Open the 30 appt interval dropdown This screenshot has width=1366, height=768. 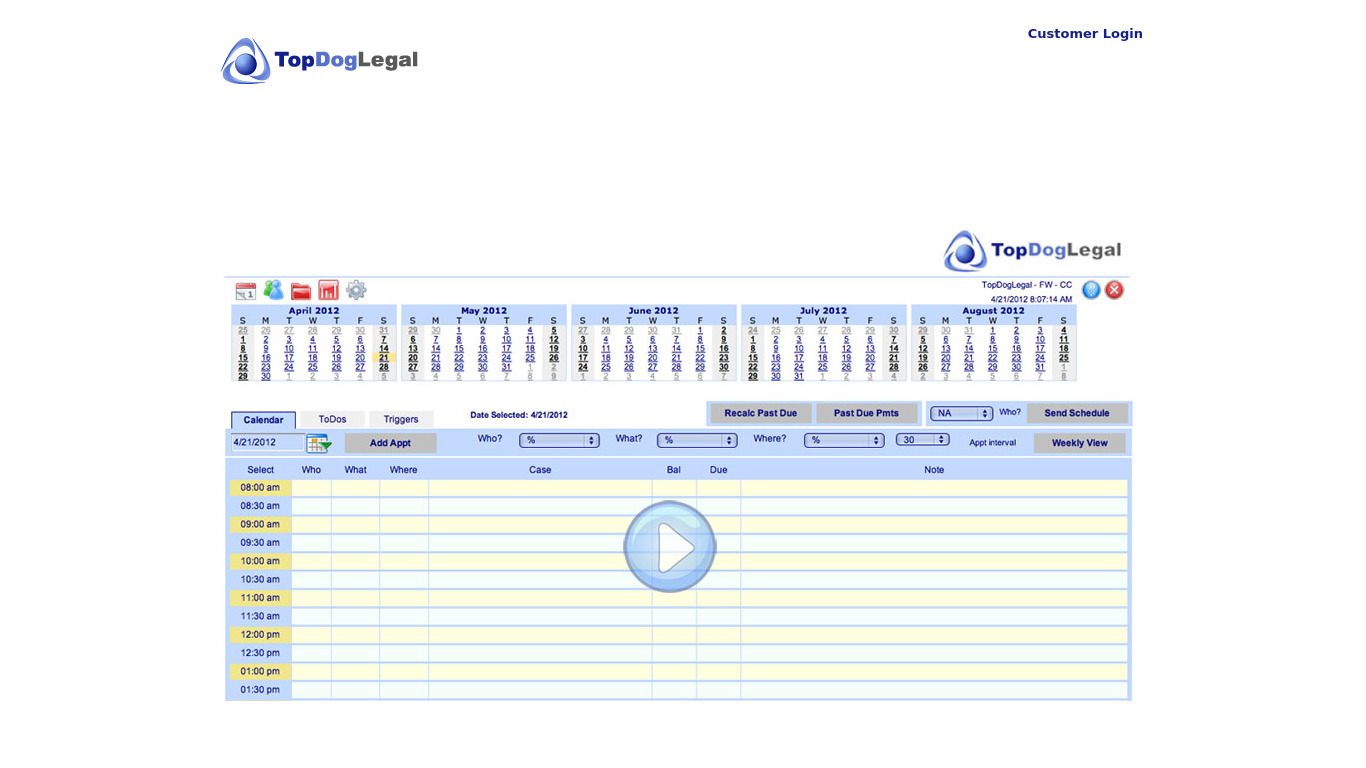[x=922, y=440]
